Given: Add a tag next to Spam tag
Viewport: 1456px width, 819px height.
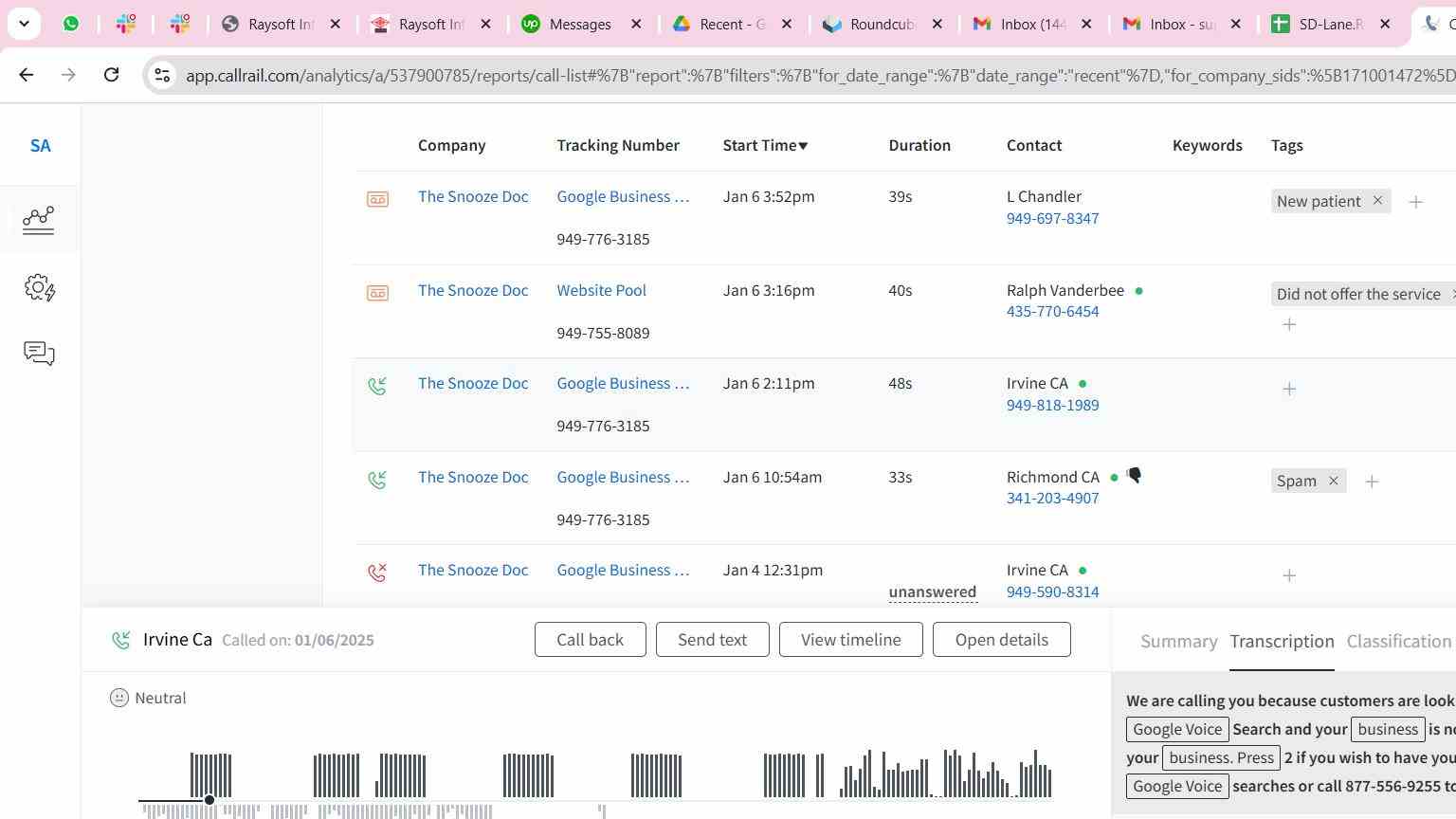Looking at the screenshot, I should tap(1372, 482).
